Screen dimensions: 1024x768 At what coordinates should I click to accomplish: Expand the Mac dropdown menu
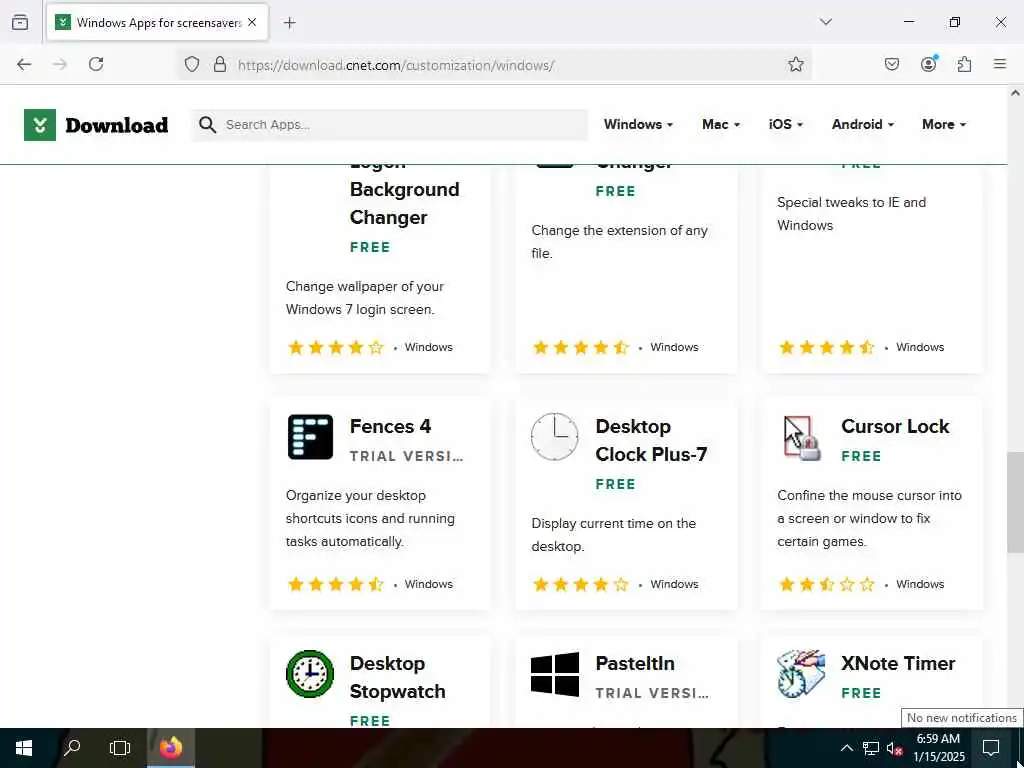point(721,124)
